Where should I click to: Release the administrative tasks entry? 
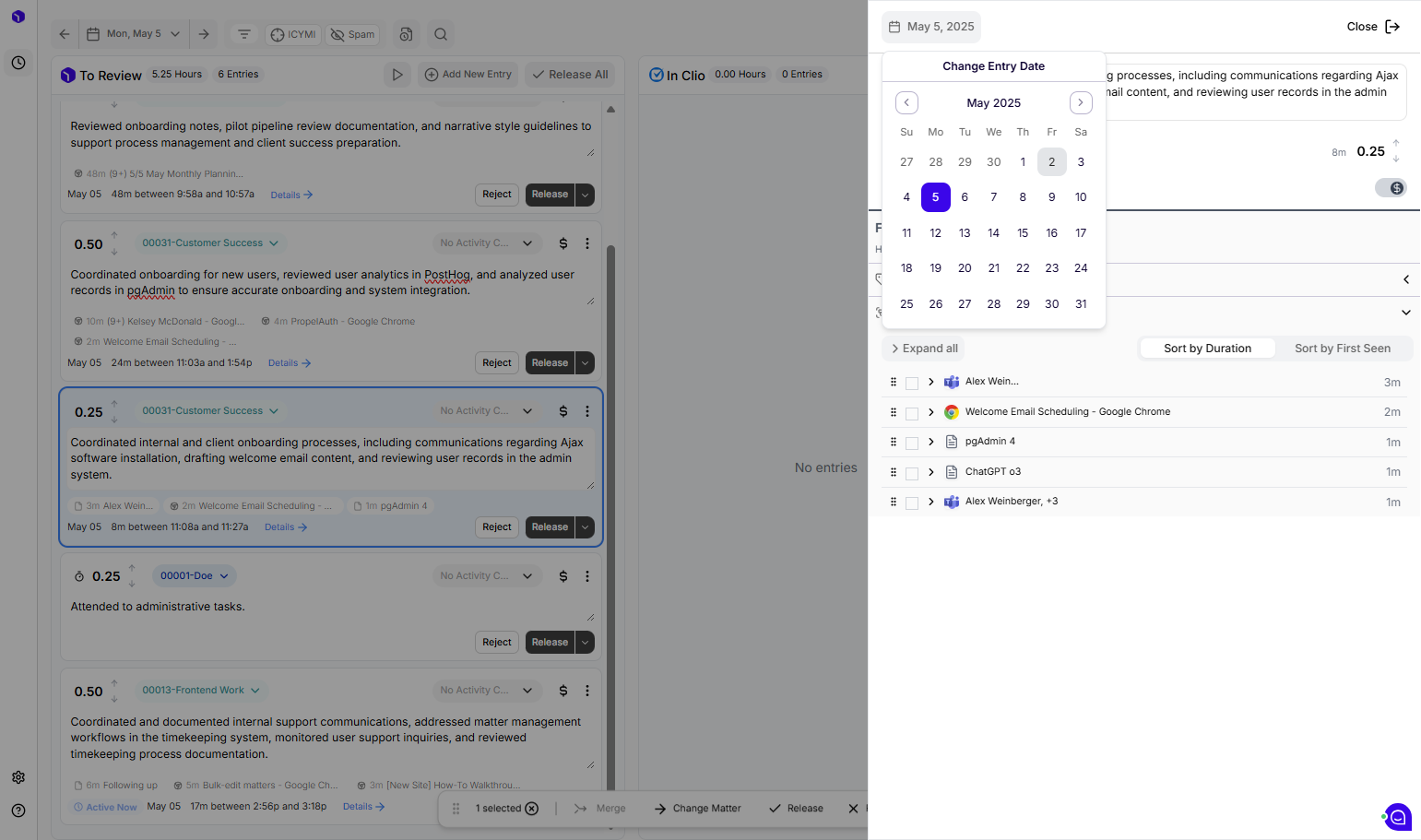coord(550,643)
